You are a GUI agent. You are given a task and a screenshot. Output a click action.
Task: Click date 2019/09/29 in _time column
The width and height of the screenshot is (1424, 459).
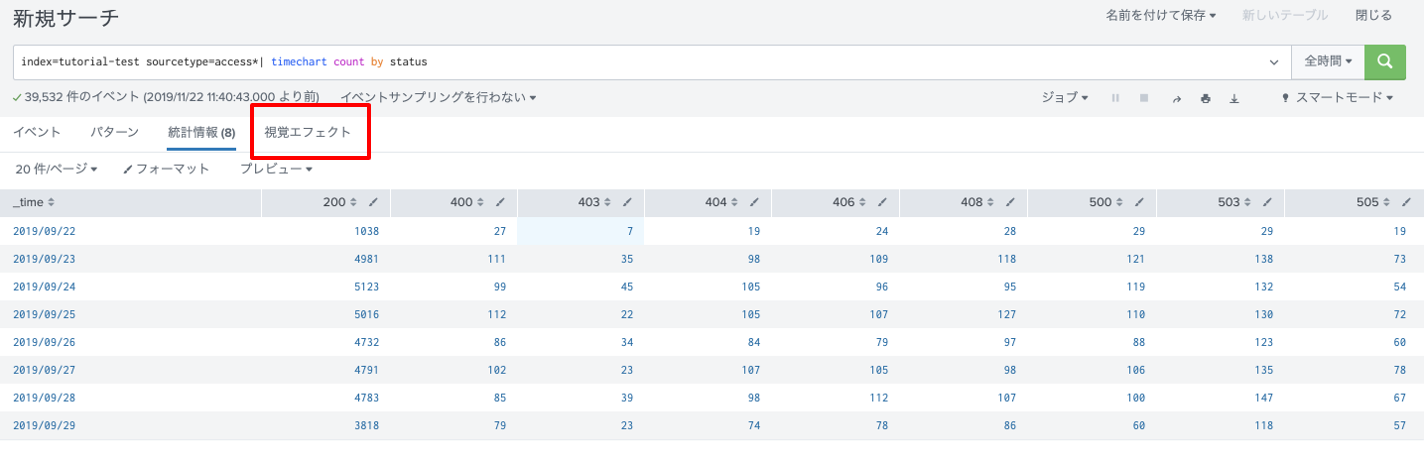click(42, 425)
